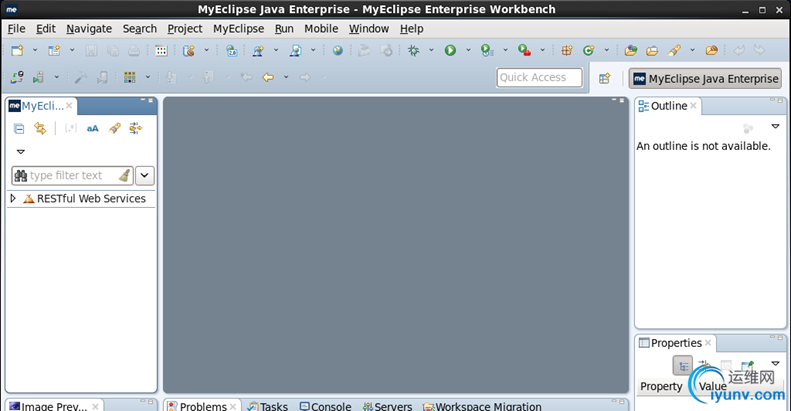Toggle Link with Editor in explorer panel
The height and width of the screenshot is (411, 791).
tap(40, 128)
